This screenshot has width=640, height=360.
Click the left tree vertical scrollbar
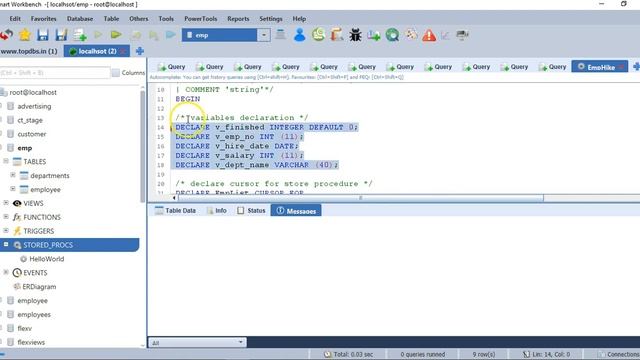click(x=142, y=146)
